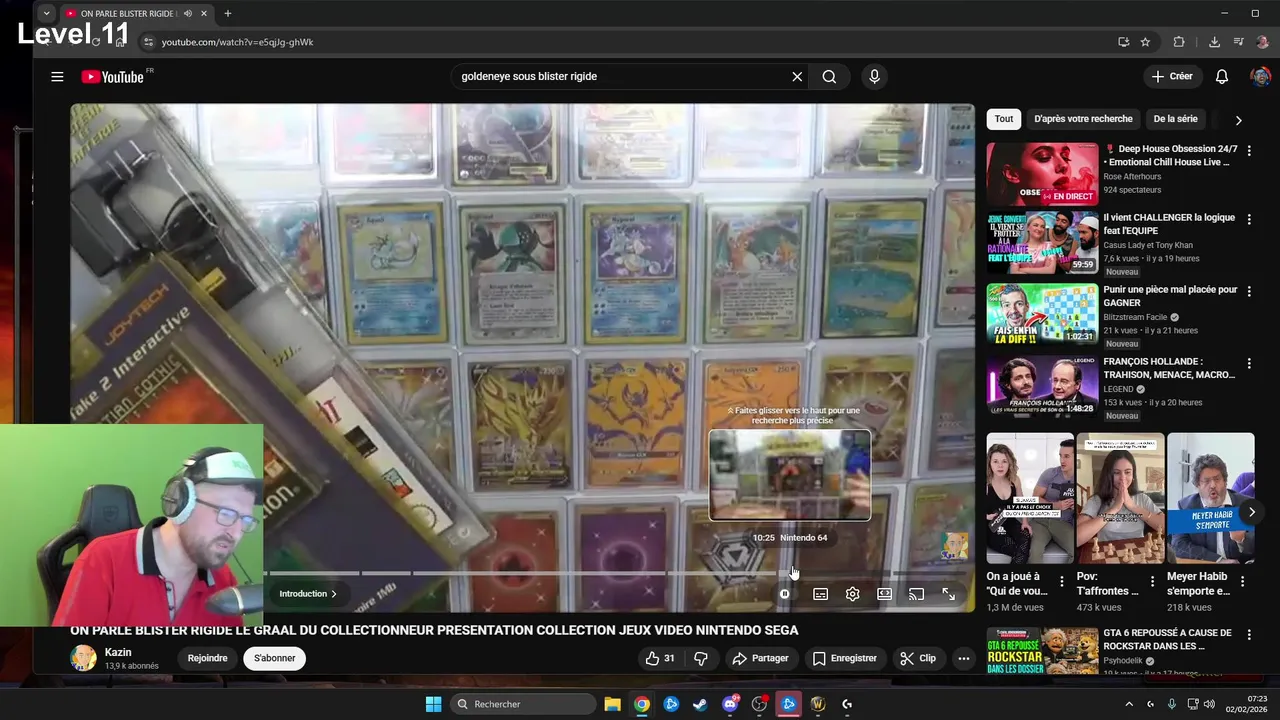Open File Explorer from the taskbar
Screen dimensions: 1280x720
[612, 704]
